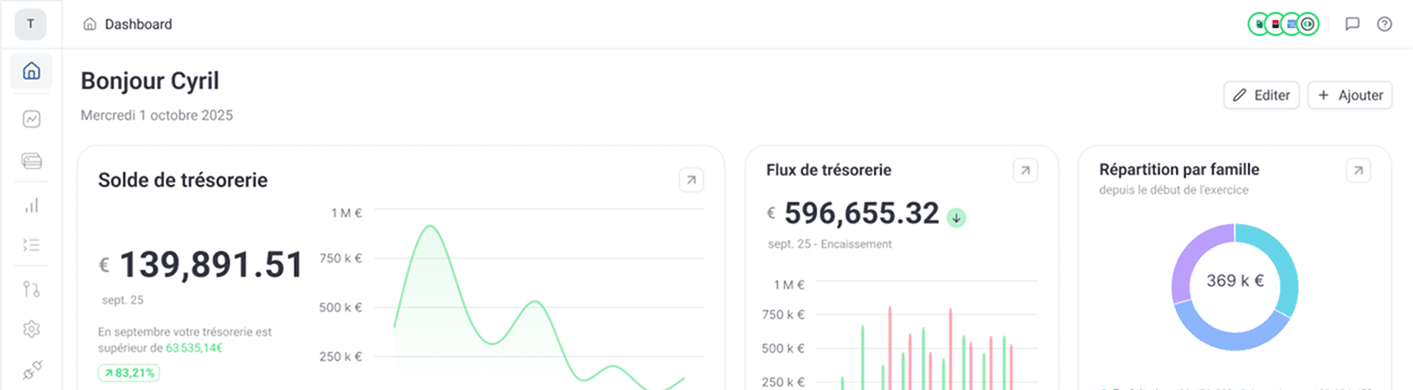Click depuis le début de l'exercice subtitle

(x=1173, y=190)
